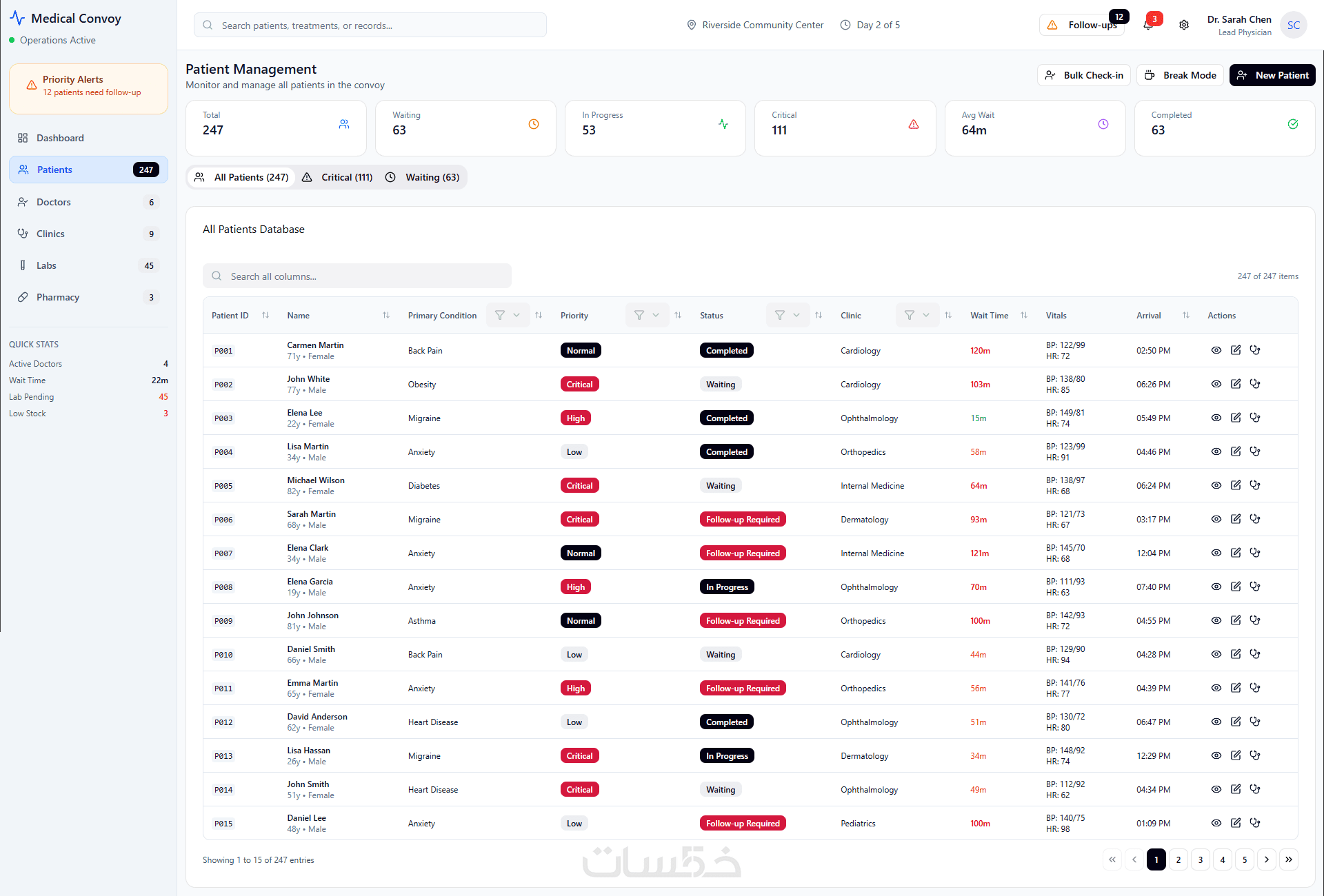
Task: Expand Clinic column filter dropdown
Action: point(917,316)
